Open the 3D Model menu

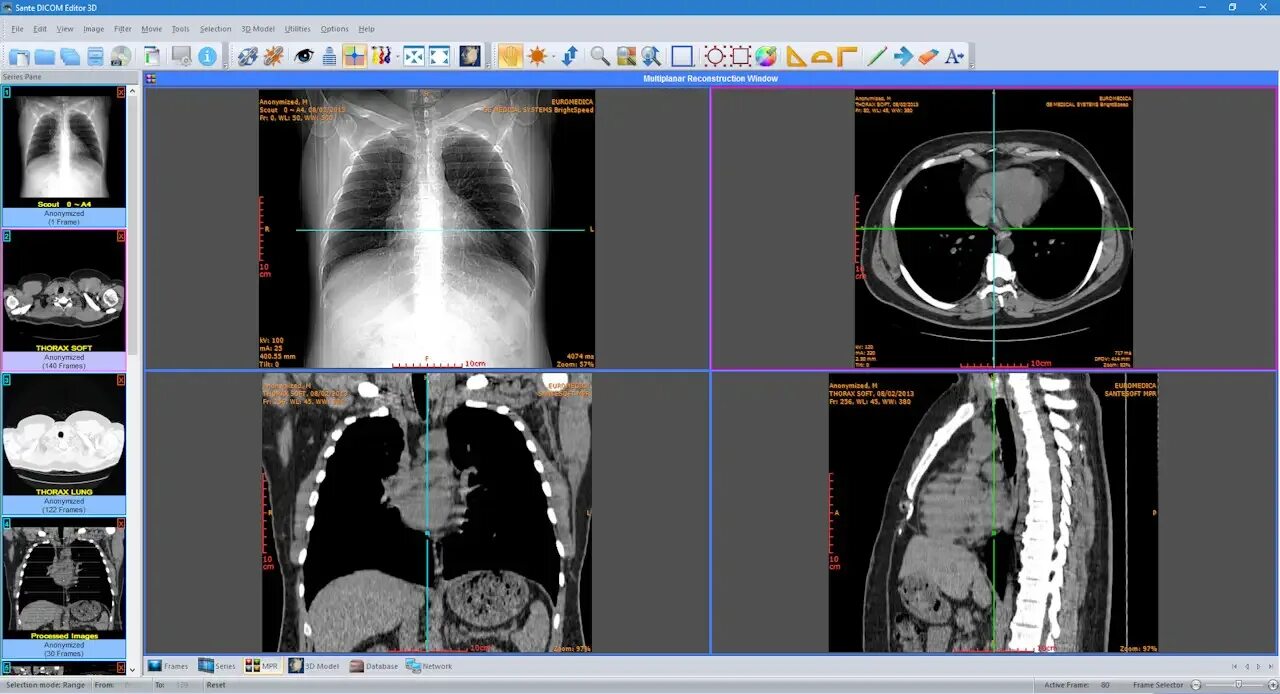(258, 29)
